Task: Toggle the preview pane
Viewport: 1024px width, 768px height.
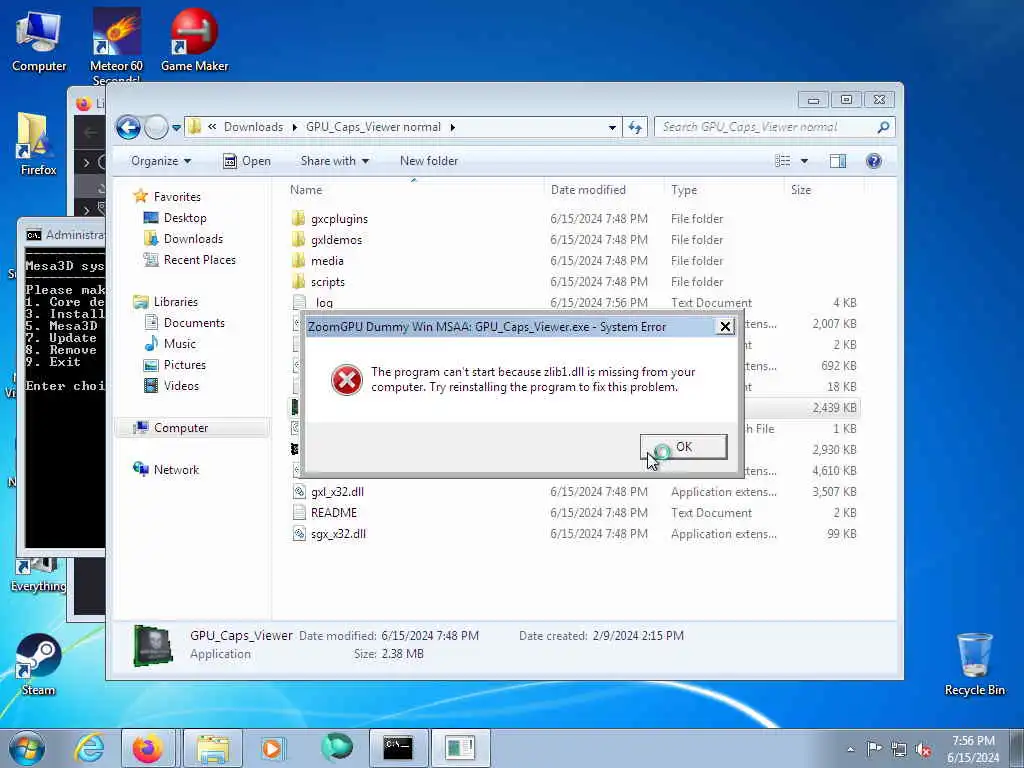Action: pyautogui.click(x=838, y=161)
